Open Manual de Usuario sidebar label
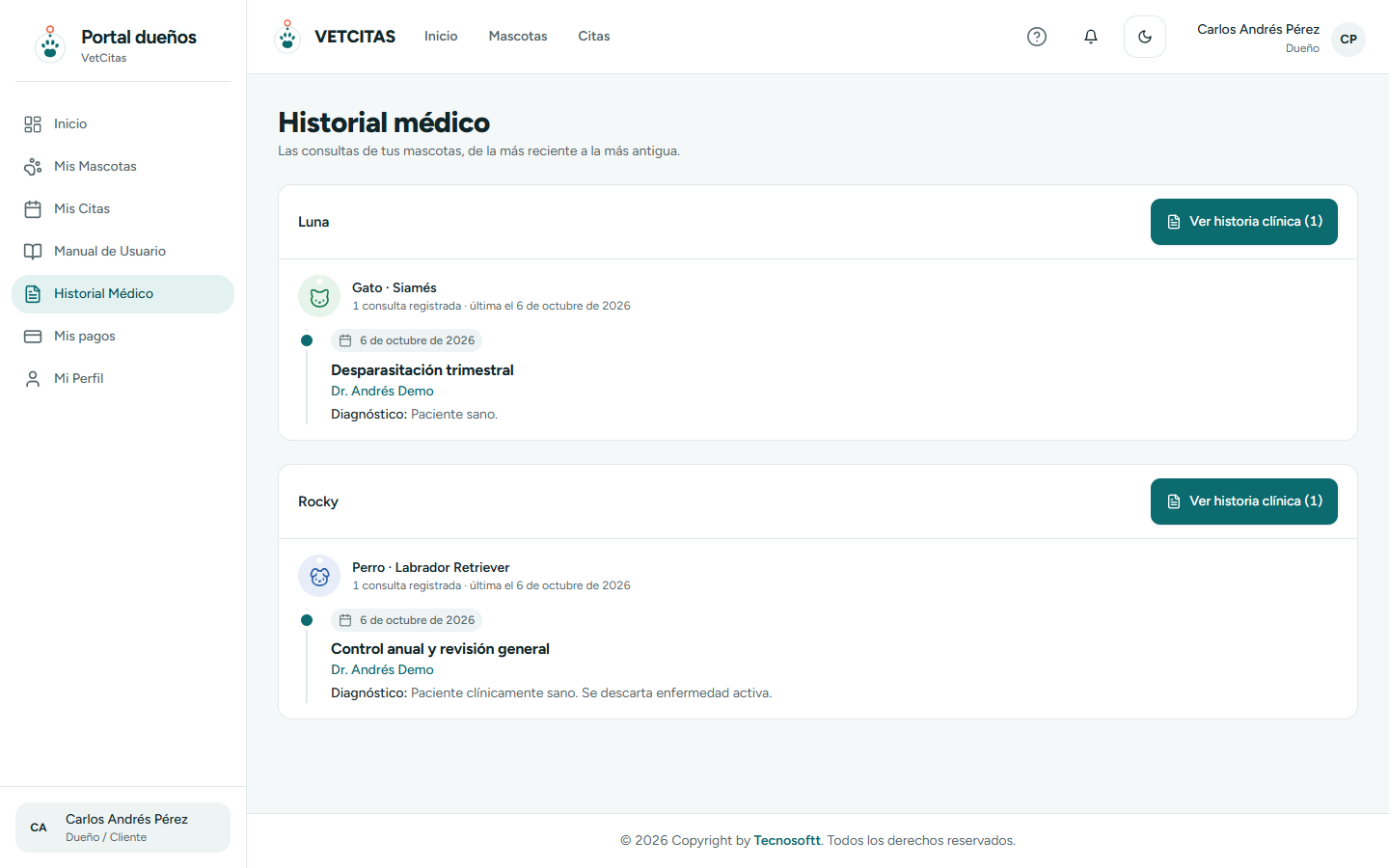This screenshot has height=868, width=1389. click(x=110, y=252)
